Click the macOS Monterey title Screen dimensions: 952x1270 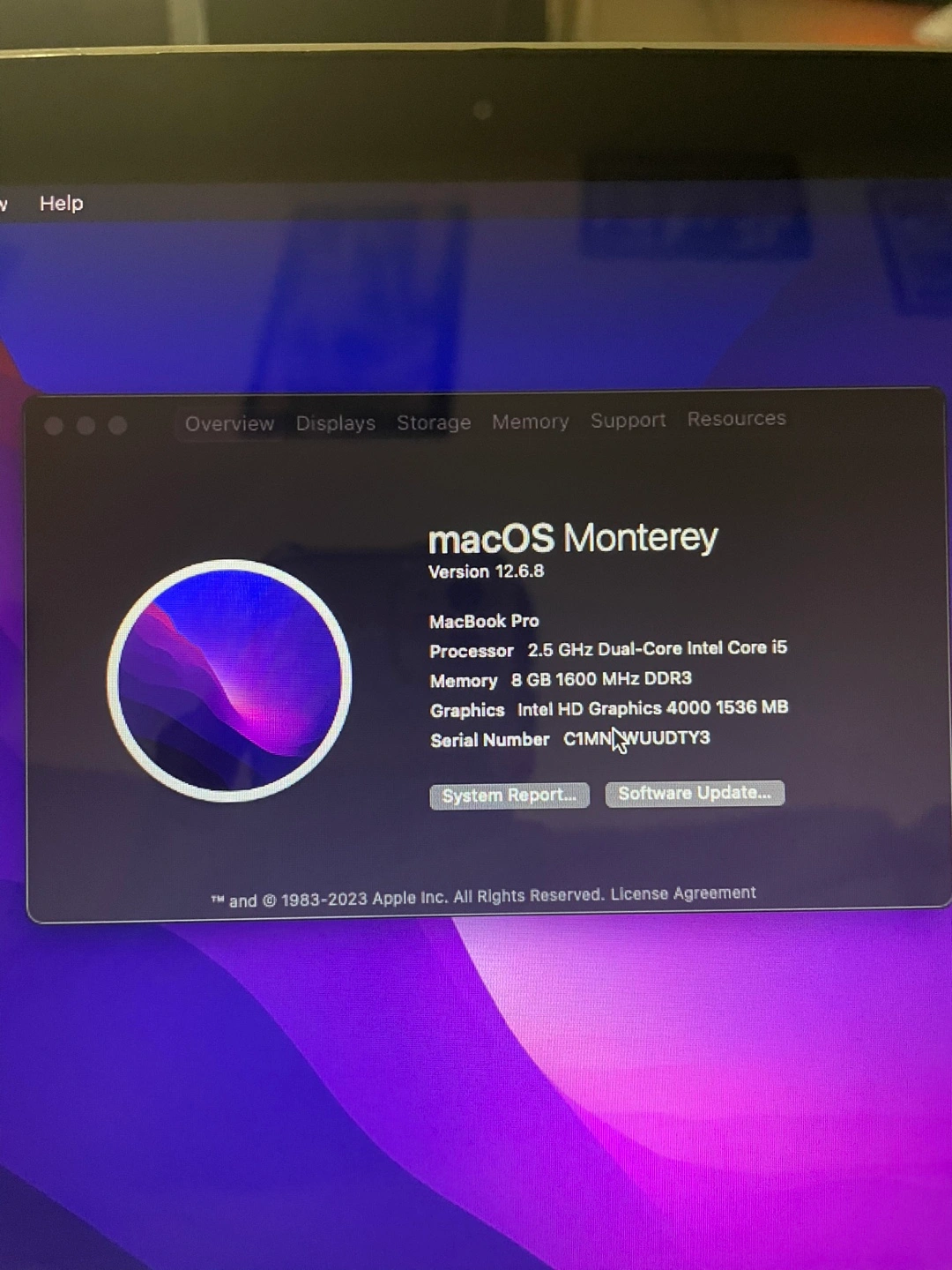573,538
